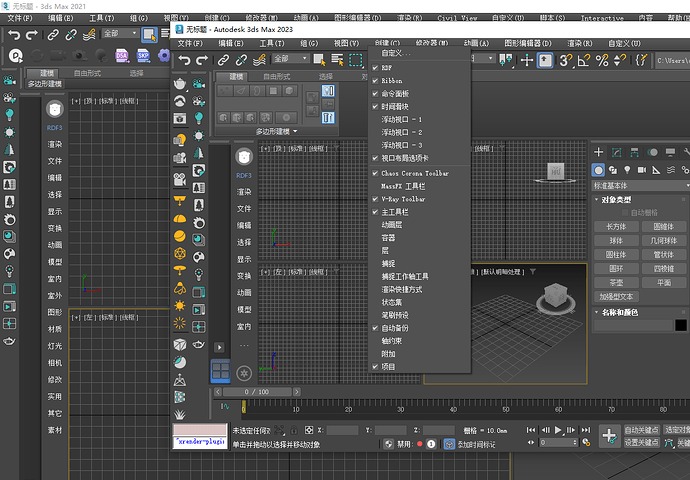This screenshot has height=480, width=690.
Task: Click the Percent Snap Toggle icon
Action: point(602,60)
